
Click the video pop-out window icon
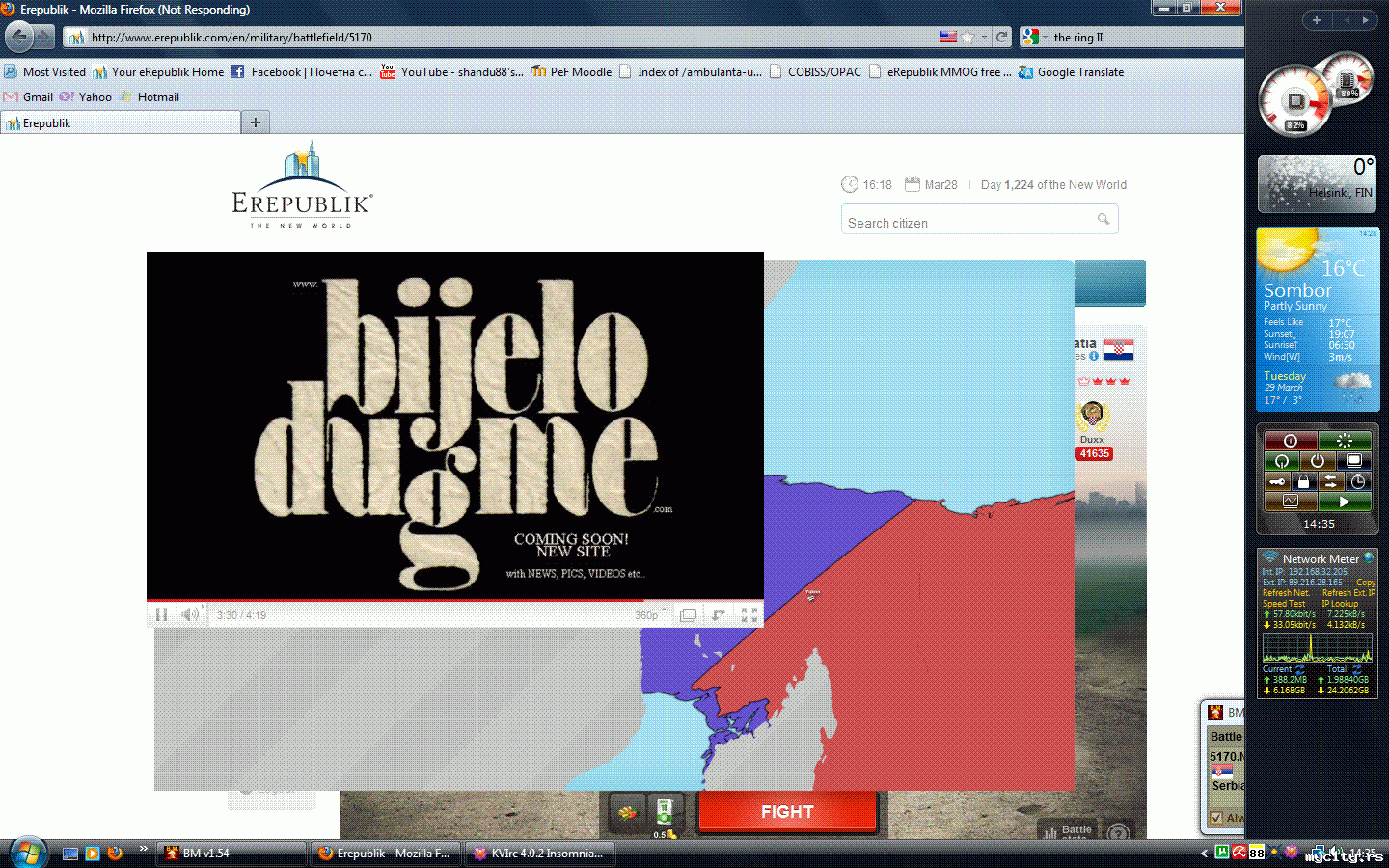pos(688,614)
